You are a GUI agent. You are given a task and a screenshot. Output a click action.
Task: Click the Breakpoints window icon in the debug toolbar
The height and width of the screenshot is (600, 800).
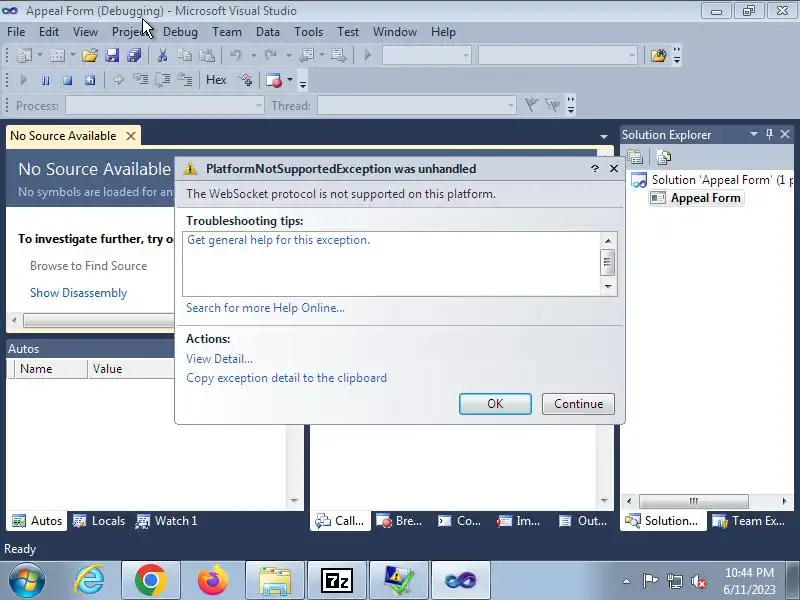[274, 80]
